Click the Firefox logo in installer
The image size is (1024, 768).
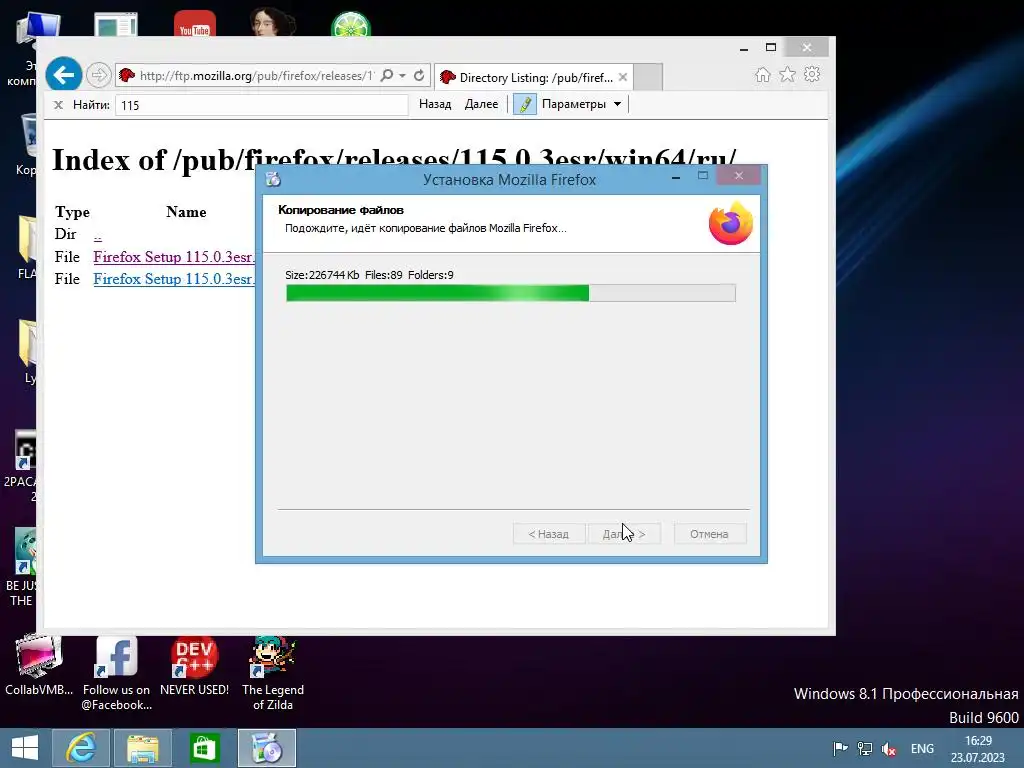[731, 223]
